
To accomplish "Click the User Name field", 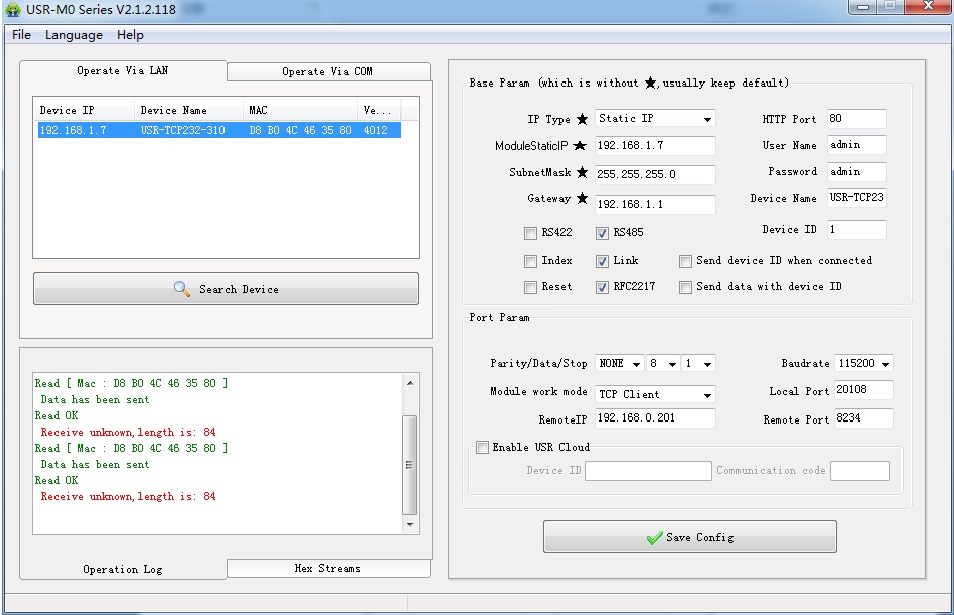I will 857,145.
